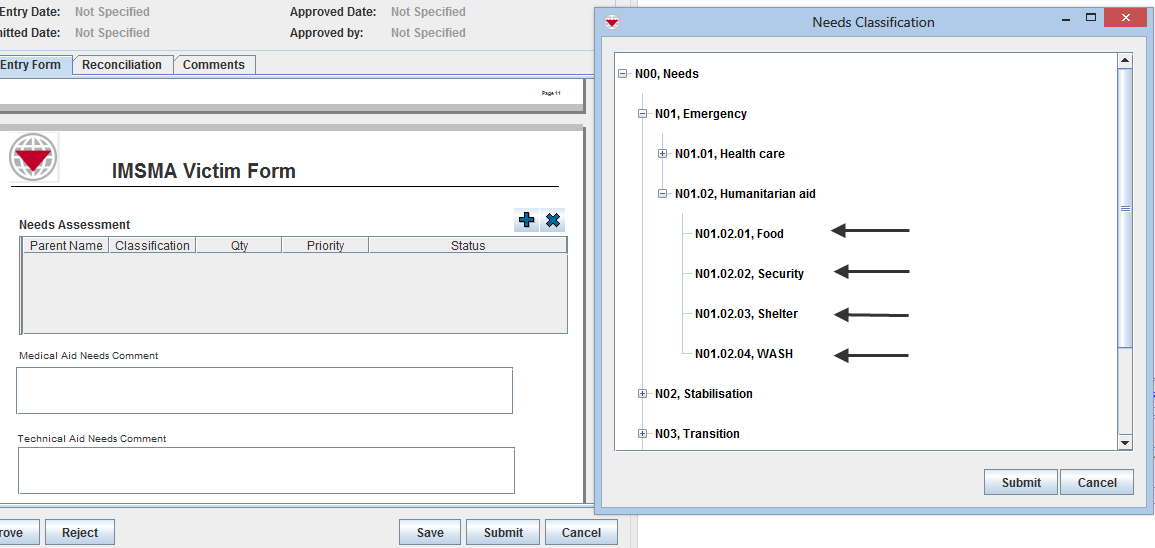Select N01.02.03, Shelter classification

pyautogui.click(x=746, y=314)
